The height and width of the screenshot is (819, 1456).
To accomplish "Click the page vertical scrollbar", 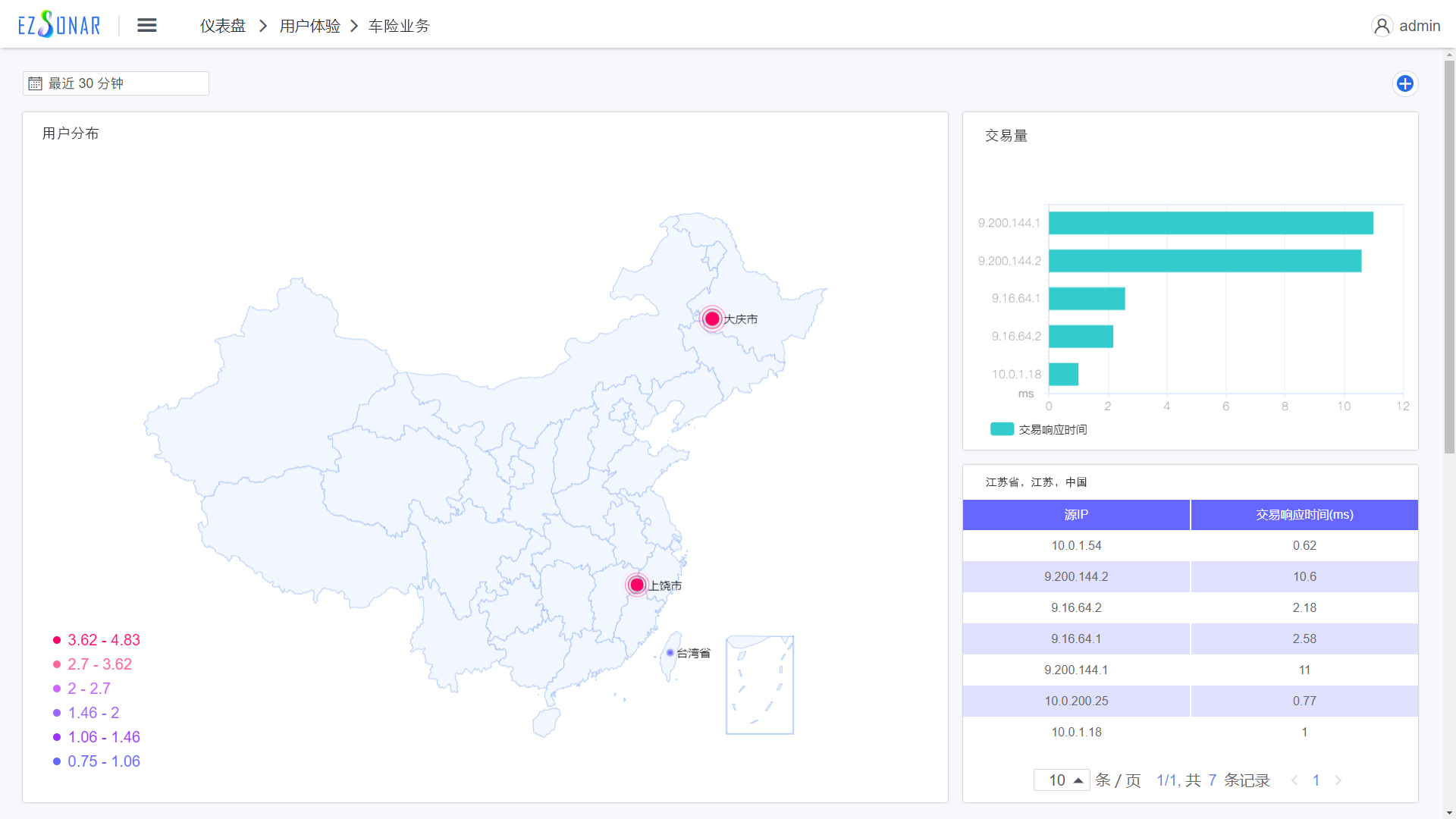I will click(x=1449, y=258).
